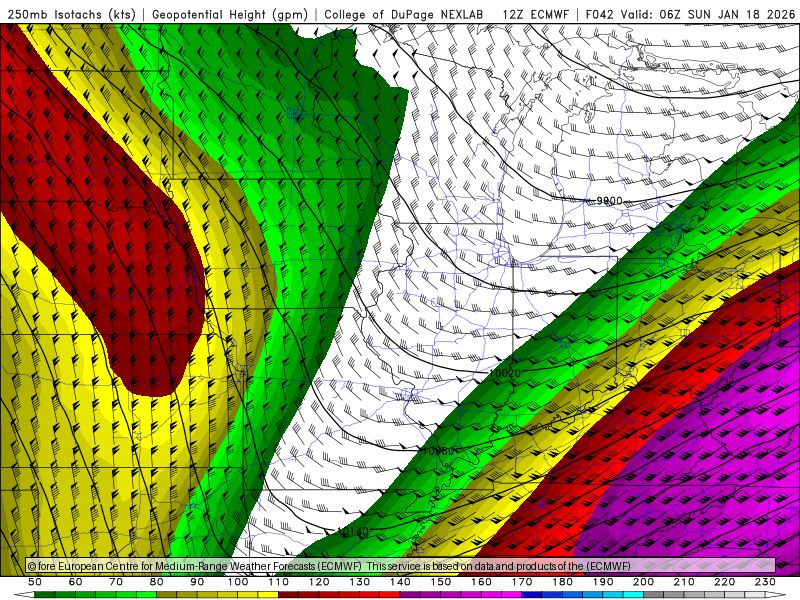Click the left end arrow of the color scale
Viewport: 800px width, 600px height.
point(24,595)
